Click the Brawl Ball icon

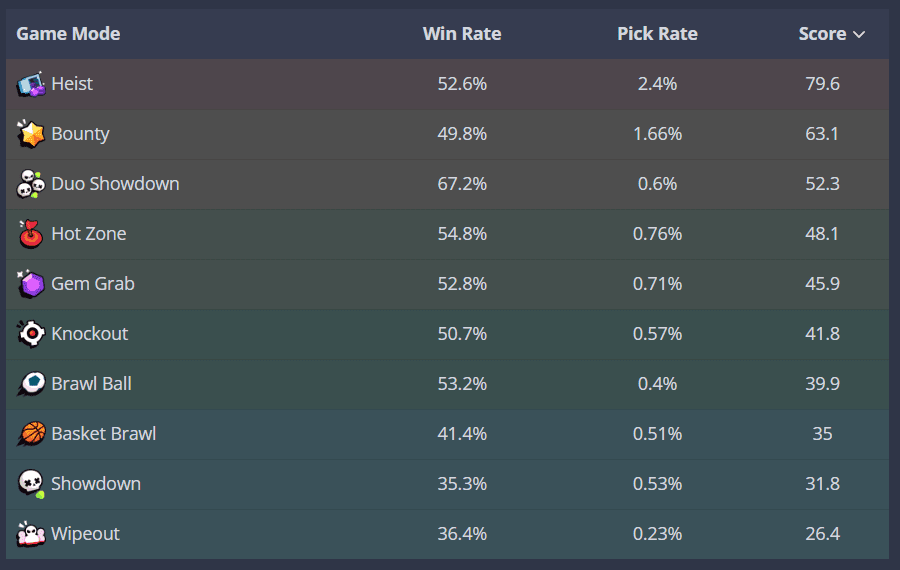click(x=31, y=384)
